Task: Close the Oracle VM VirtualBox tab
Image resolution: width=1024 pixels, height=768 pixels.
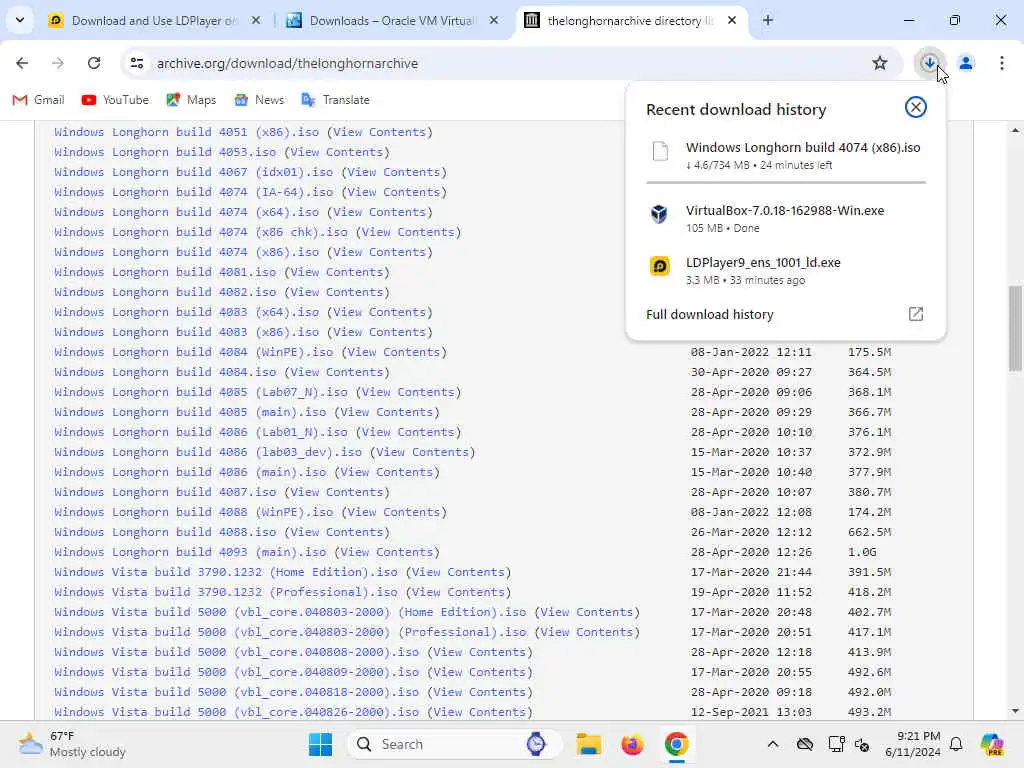Action: (494, 21)
